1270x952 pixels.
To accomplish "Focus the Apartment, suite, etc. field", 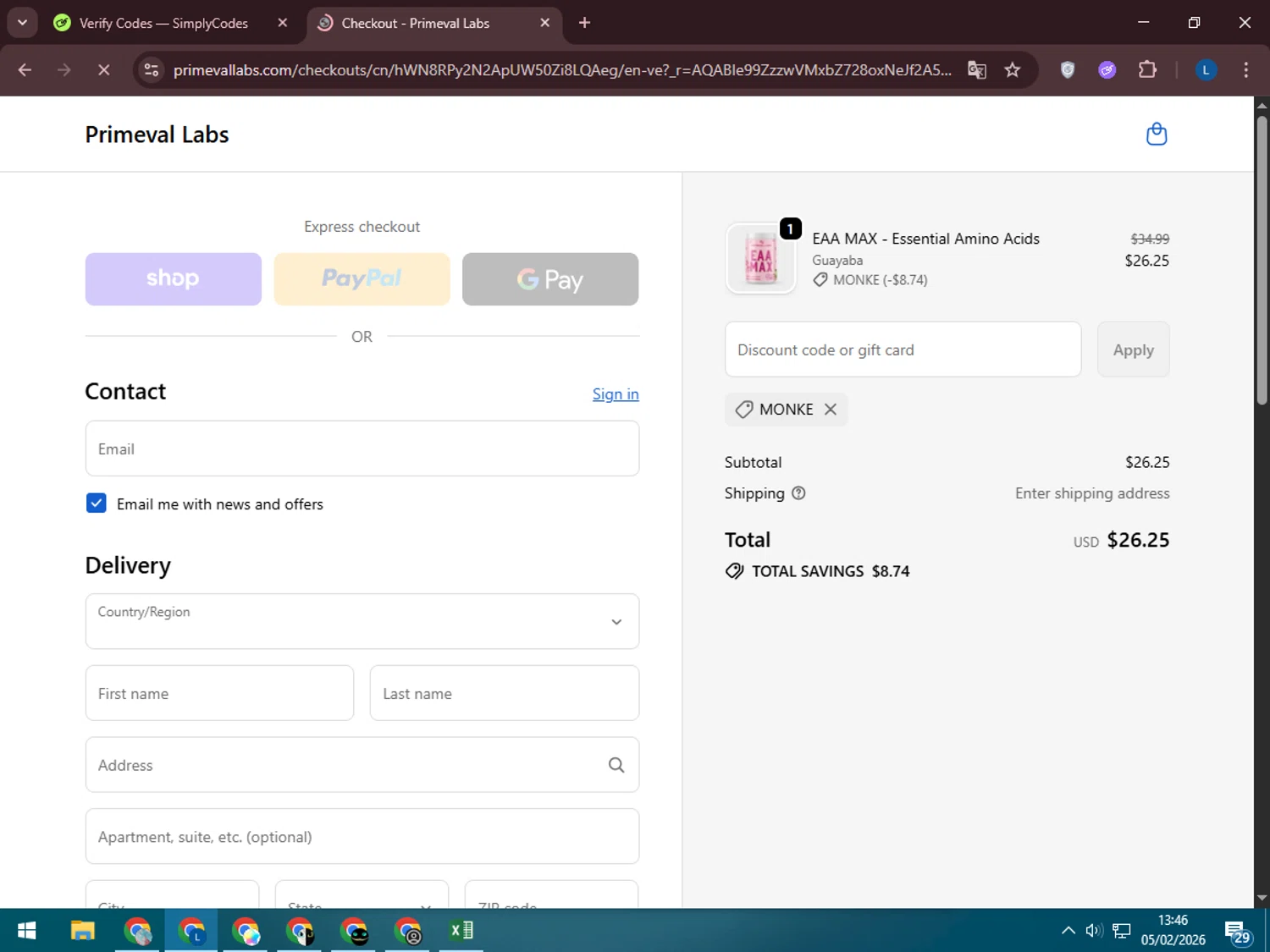I will point(362,836).
